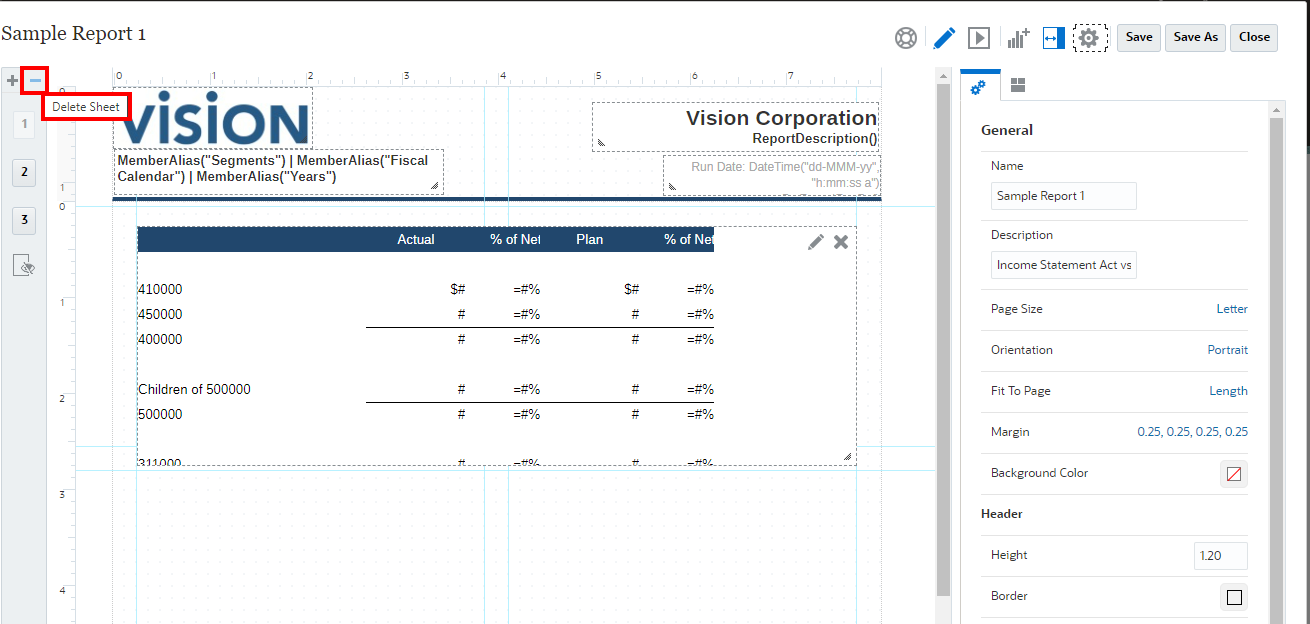The image size is (1310, 624).
Task: Switch to the layout blocks tab
Action: (x=1018, y=86)
